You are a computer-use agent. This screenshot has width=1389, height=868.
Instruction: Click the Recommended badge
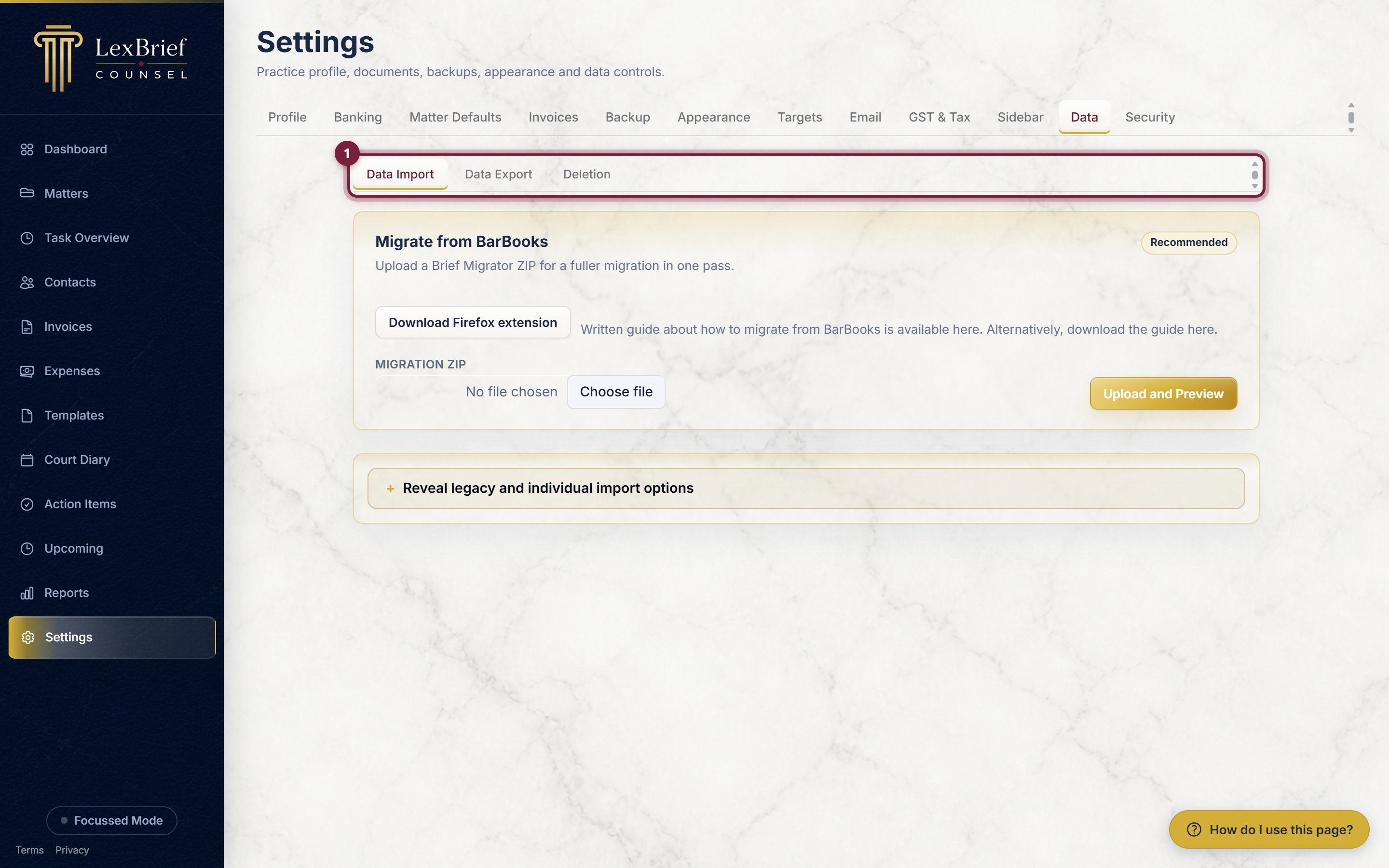tap(1189, 242)
